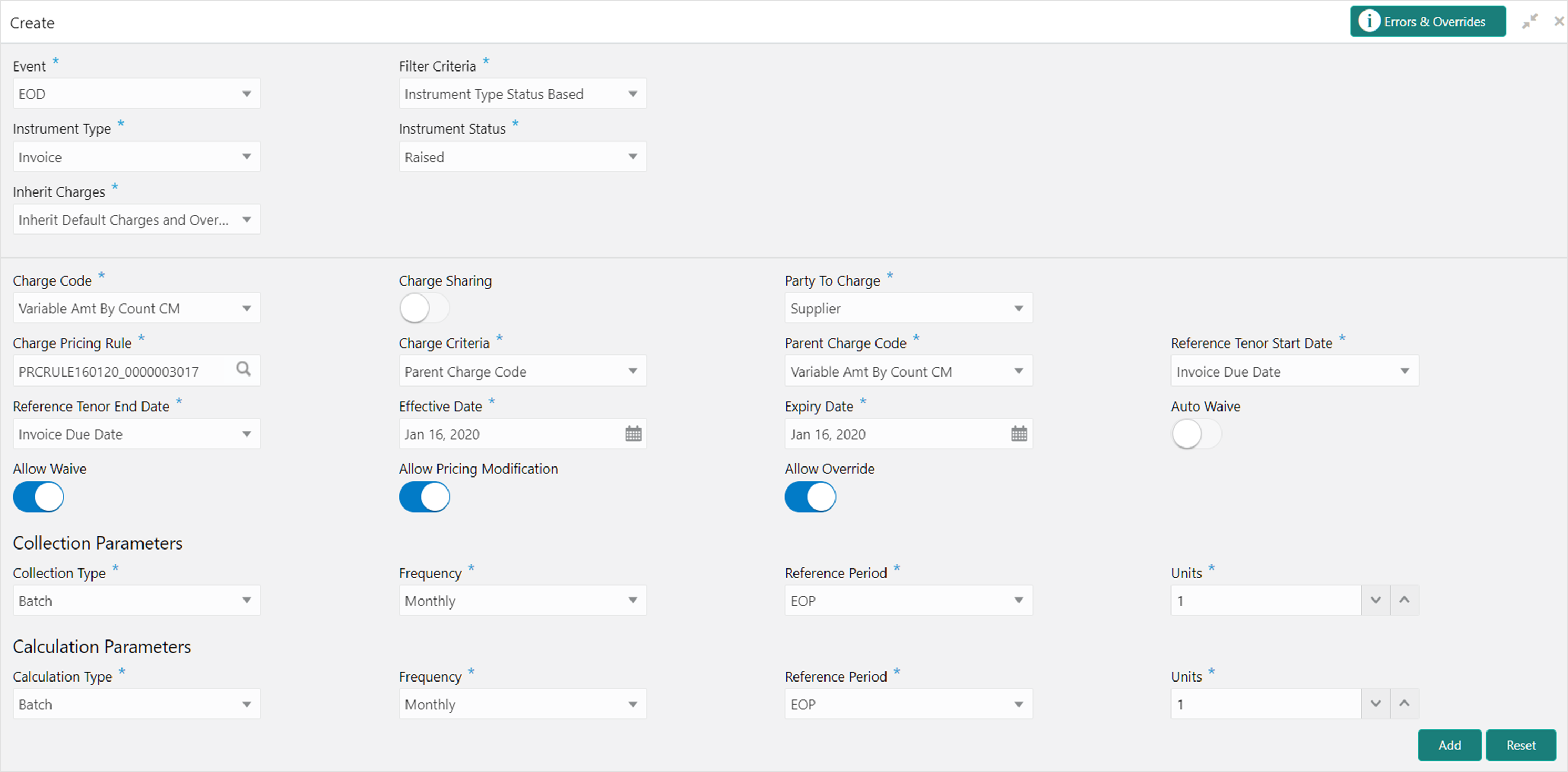Turn off Allow Pricing Modification

(x=424, y=497)
